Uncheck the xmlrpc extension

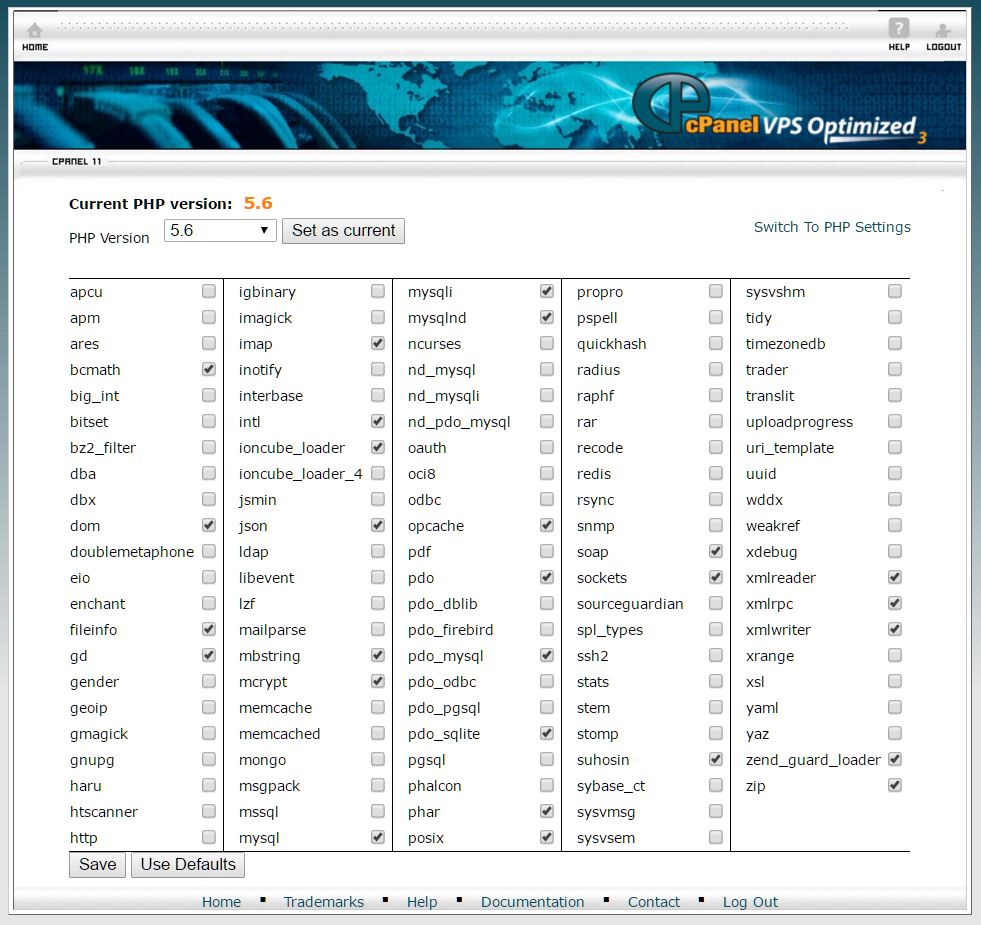tap(895, 603)
